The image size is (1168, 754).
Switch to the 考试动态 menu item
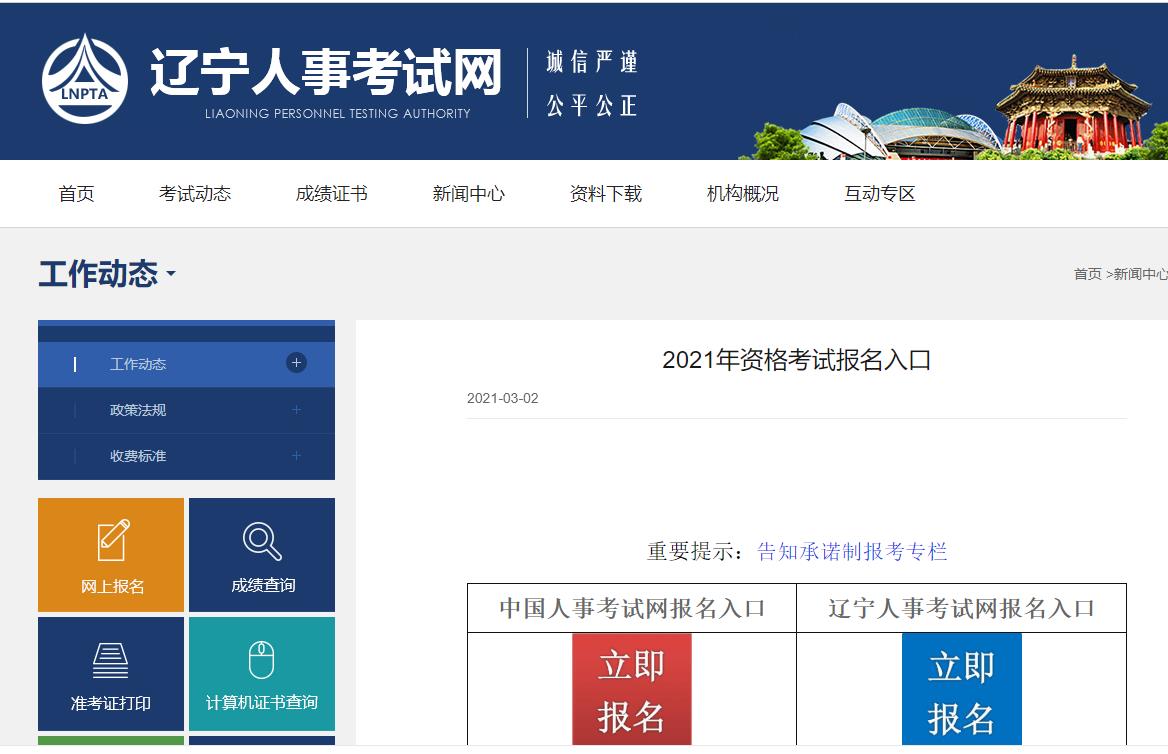pos(196,194)
